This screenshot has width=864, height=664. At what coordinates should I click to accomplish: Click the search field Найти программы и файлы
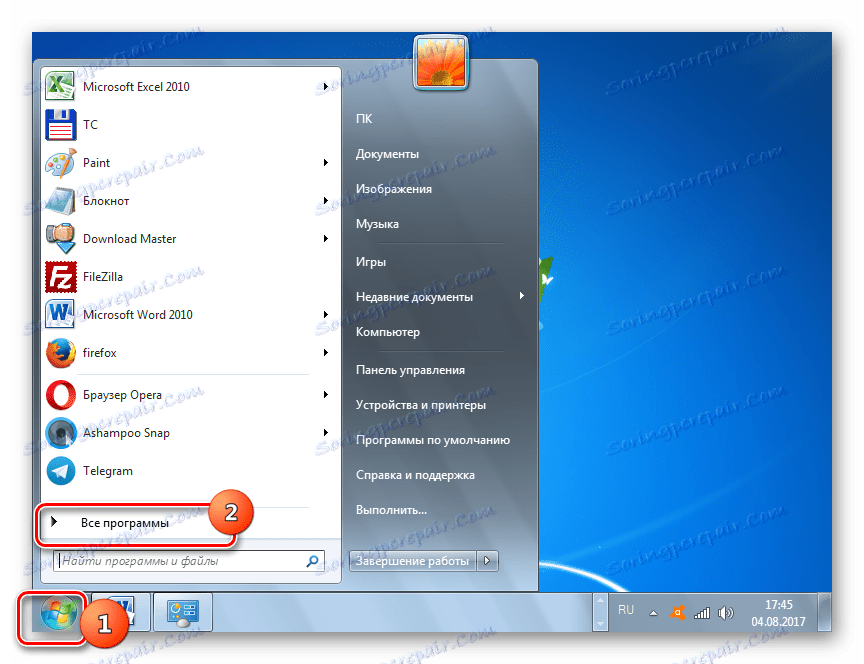pyautogui.click(x=180, y=561)
